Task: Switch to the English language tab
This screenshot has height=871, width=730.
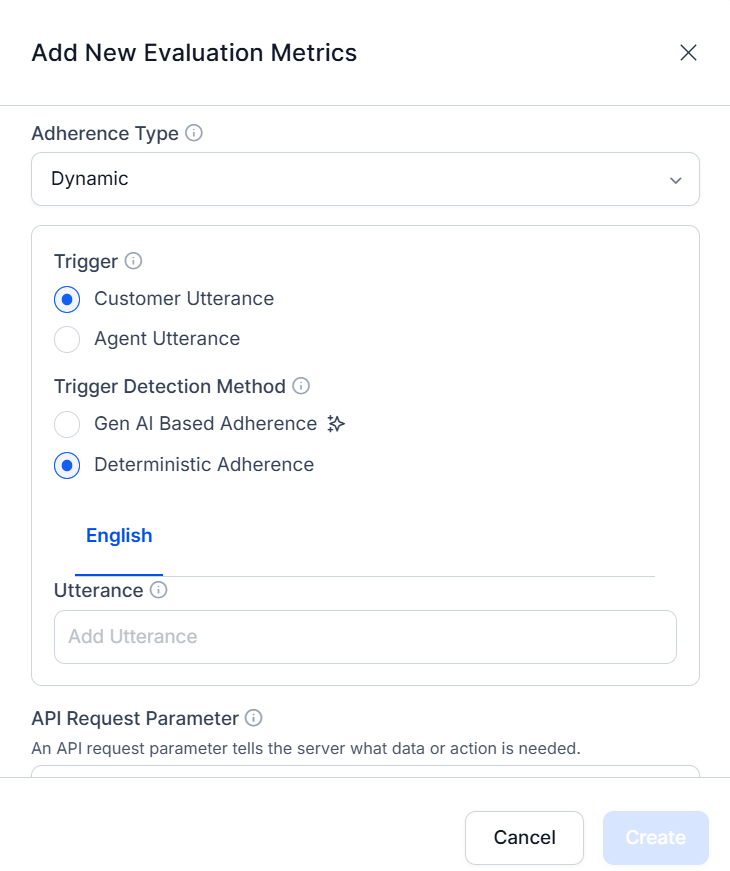Action: pos(119,536)
